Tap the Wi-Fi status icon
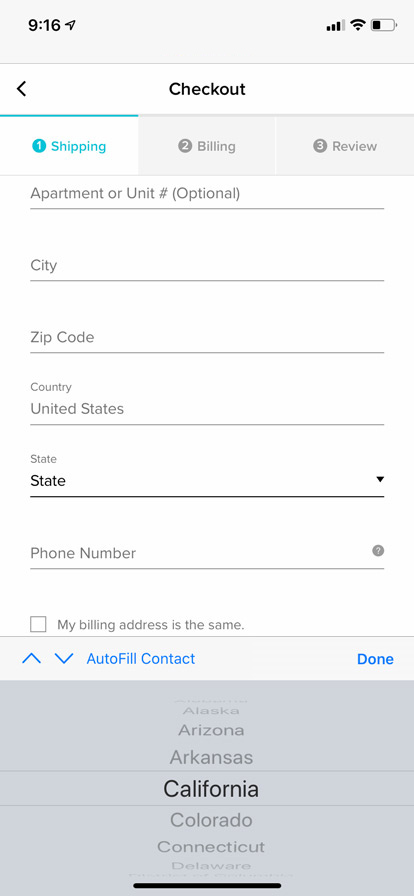This screenshot has width=414, height=896. point(358,25)
